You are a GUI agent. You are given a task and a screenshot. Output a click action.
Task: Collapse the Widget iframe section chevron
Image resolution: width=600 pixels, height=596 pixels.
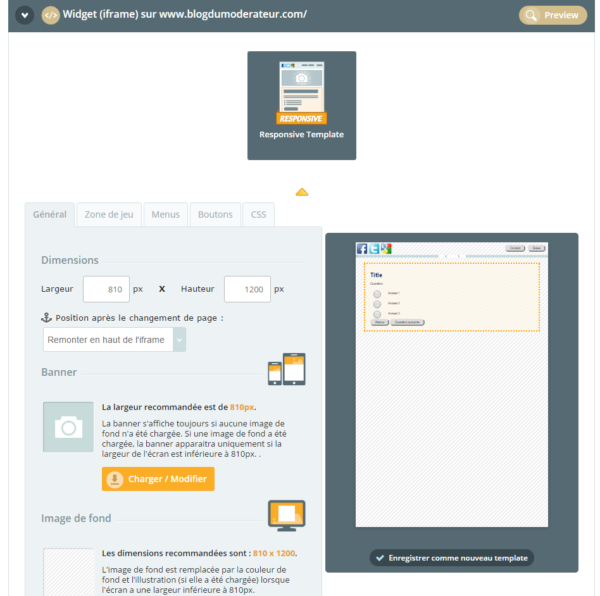pos(24,15)
